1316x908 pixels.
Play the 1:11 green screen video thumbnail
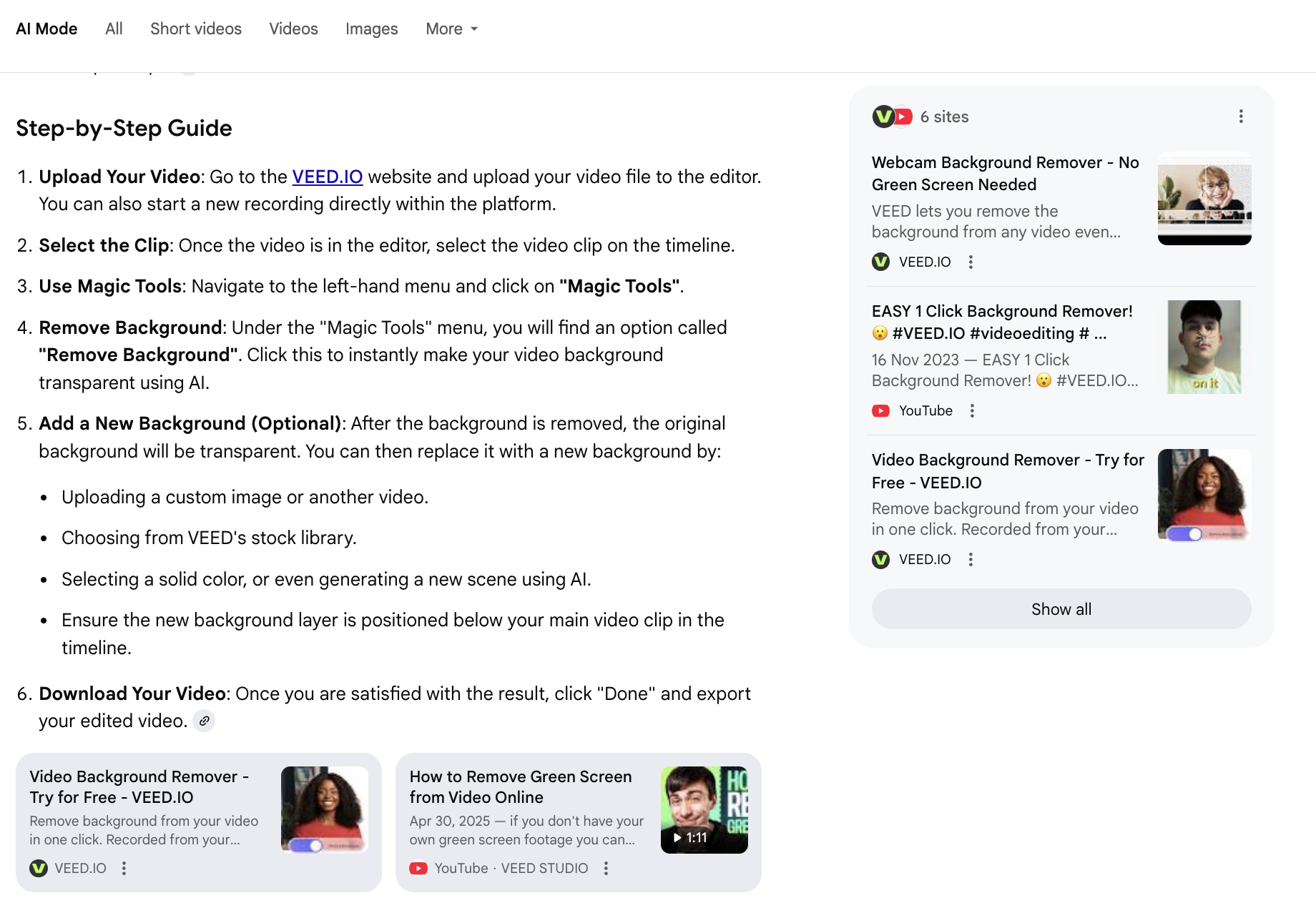click(x=704, y=810)
